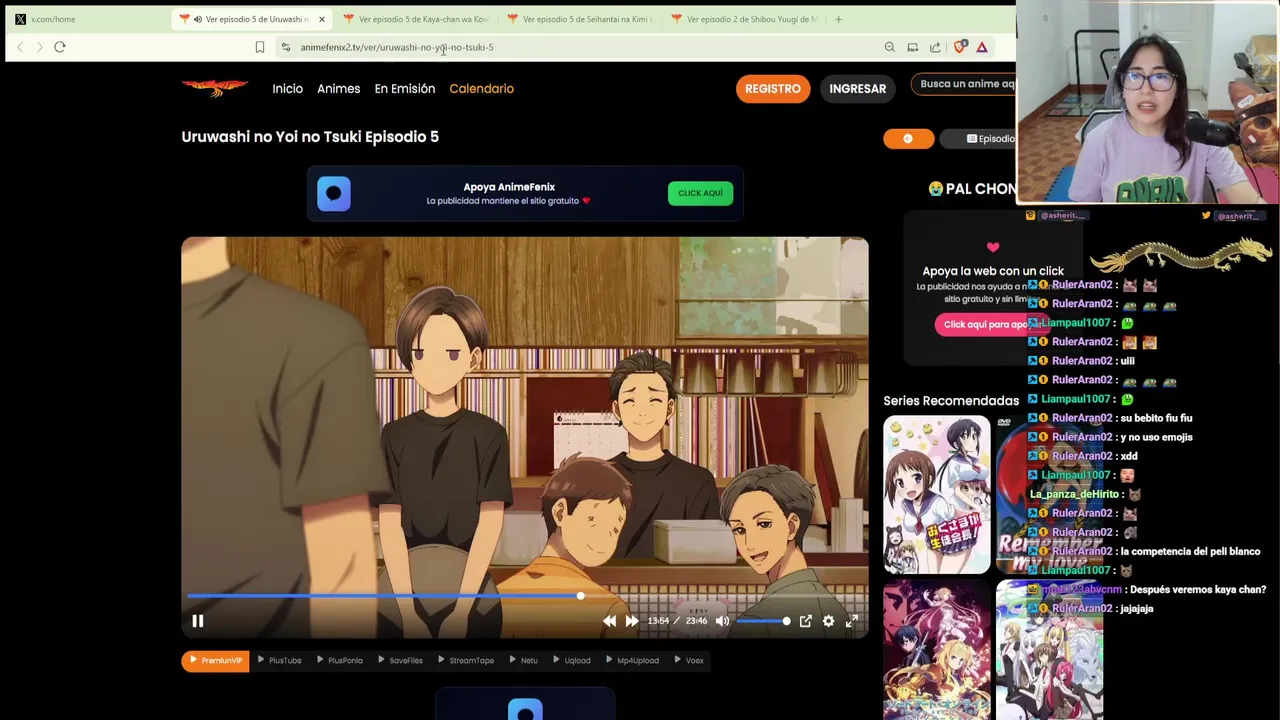Viewport: 1280px width, 720px height.
Task: Pause the video player
Action: (x=198, y=621)
